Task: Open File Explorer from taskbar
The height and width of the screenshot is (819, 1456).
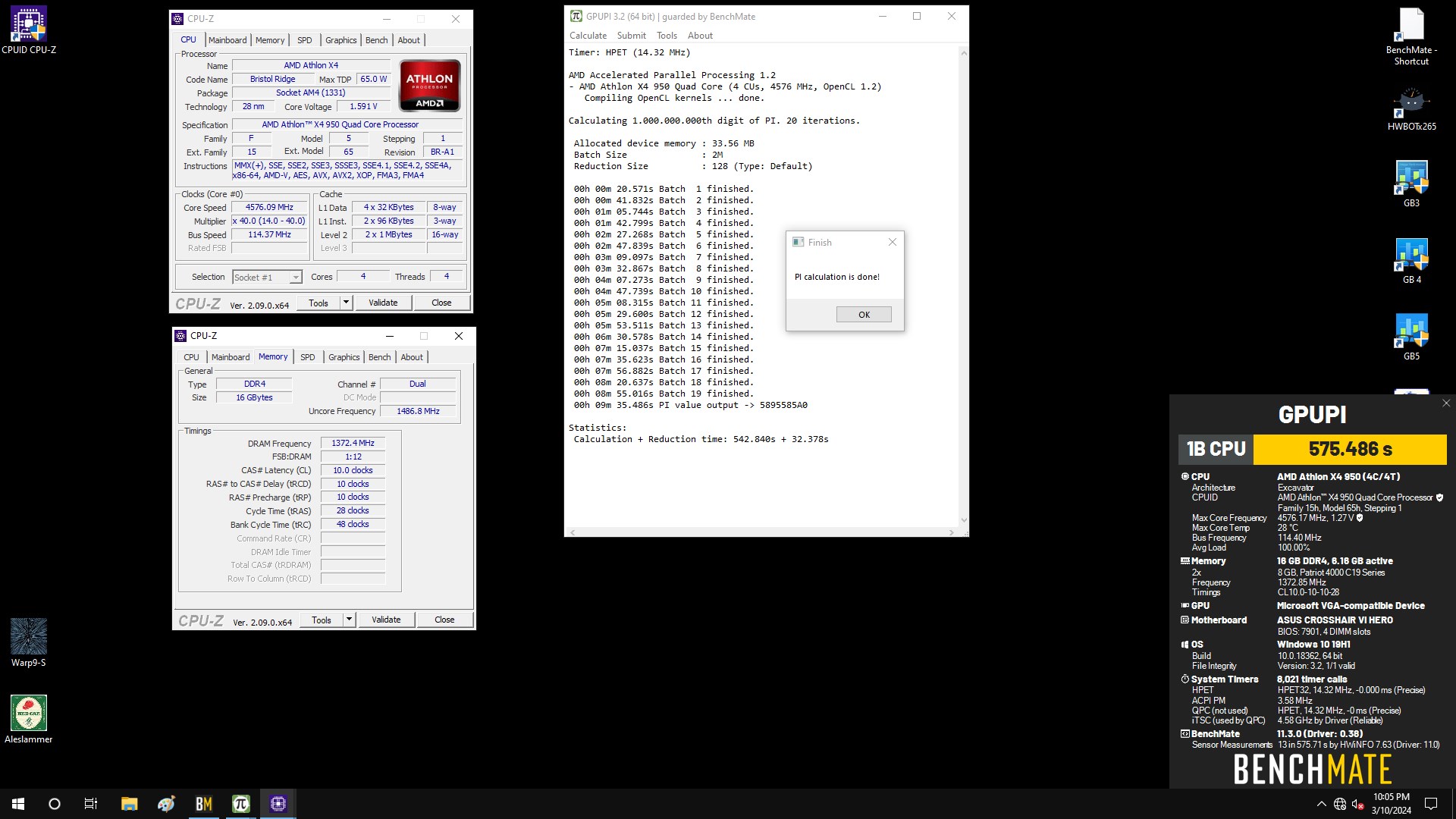Action: tap(129, 804)
